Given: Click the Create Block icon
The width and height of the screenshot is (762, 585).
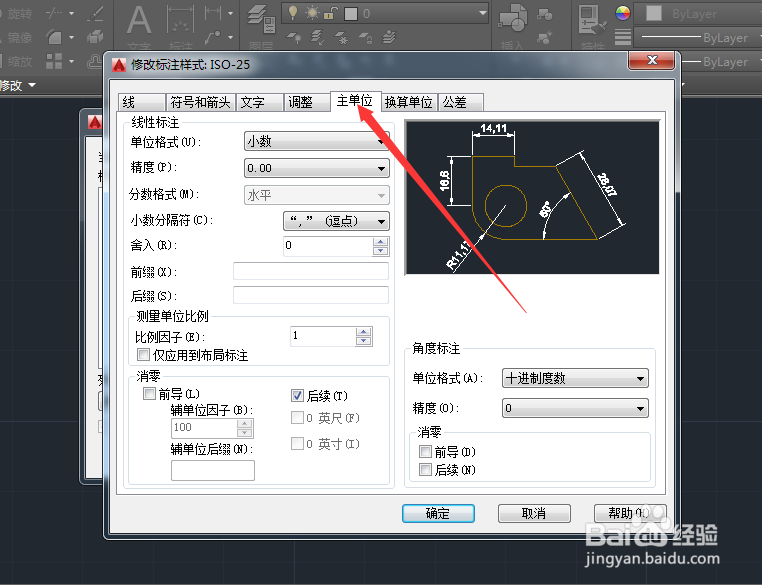Looking at the screenshot, I should (545, 15).
